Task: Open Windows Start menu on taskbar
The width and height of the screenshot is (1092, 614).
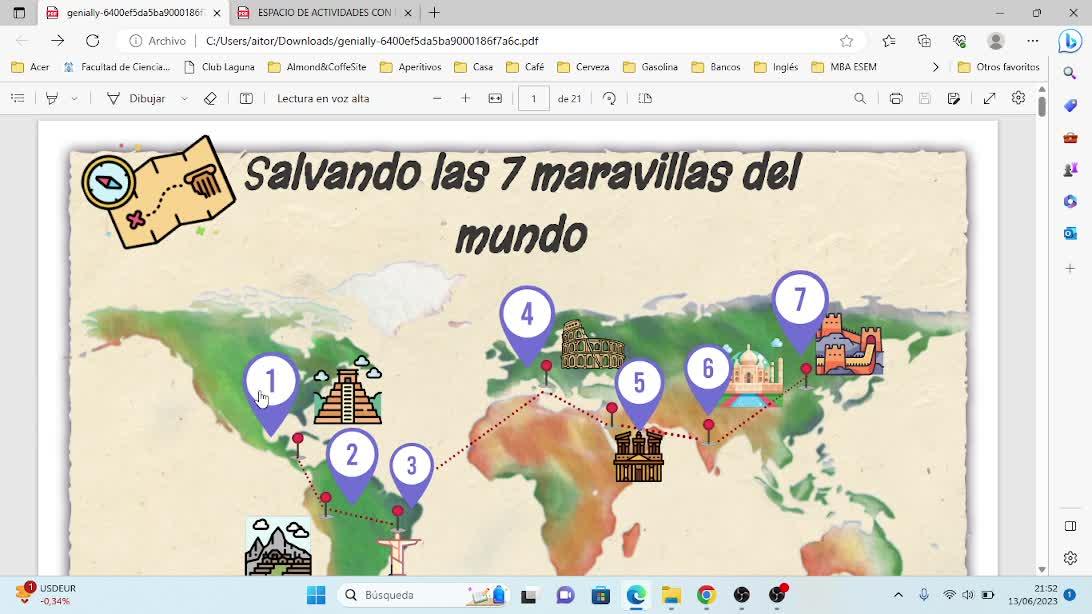Action: [x=316, y=595]
